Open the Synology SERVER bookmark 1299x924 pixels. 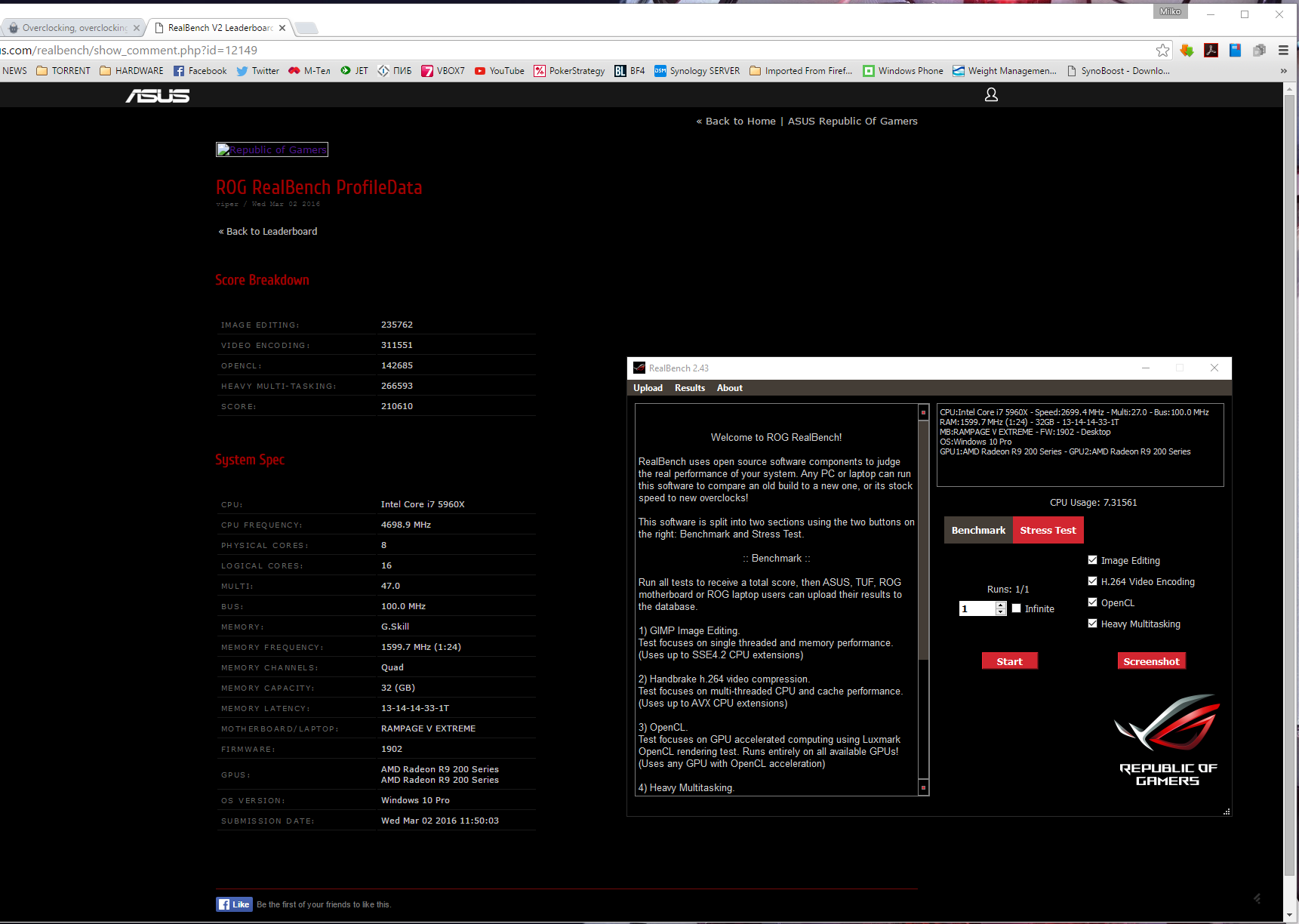697,71
